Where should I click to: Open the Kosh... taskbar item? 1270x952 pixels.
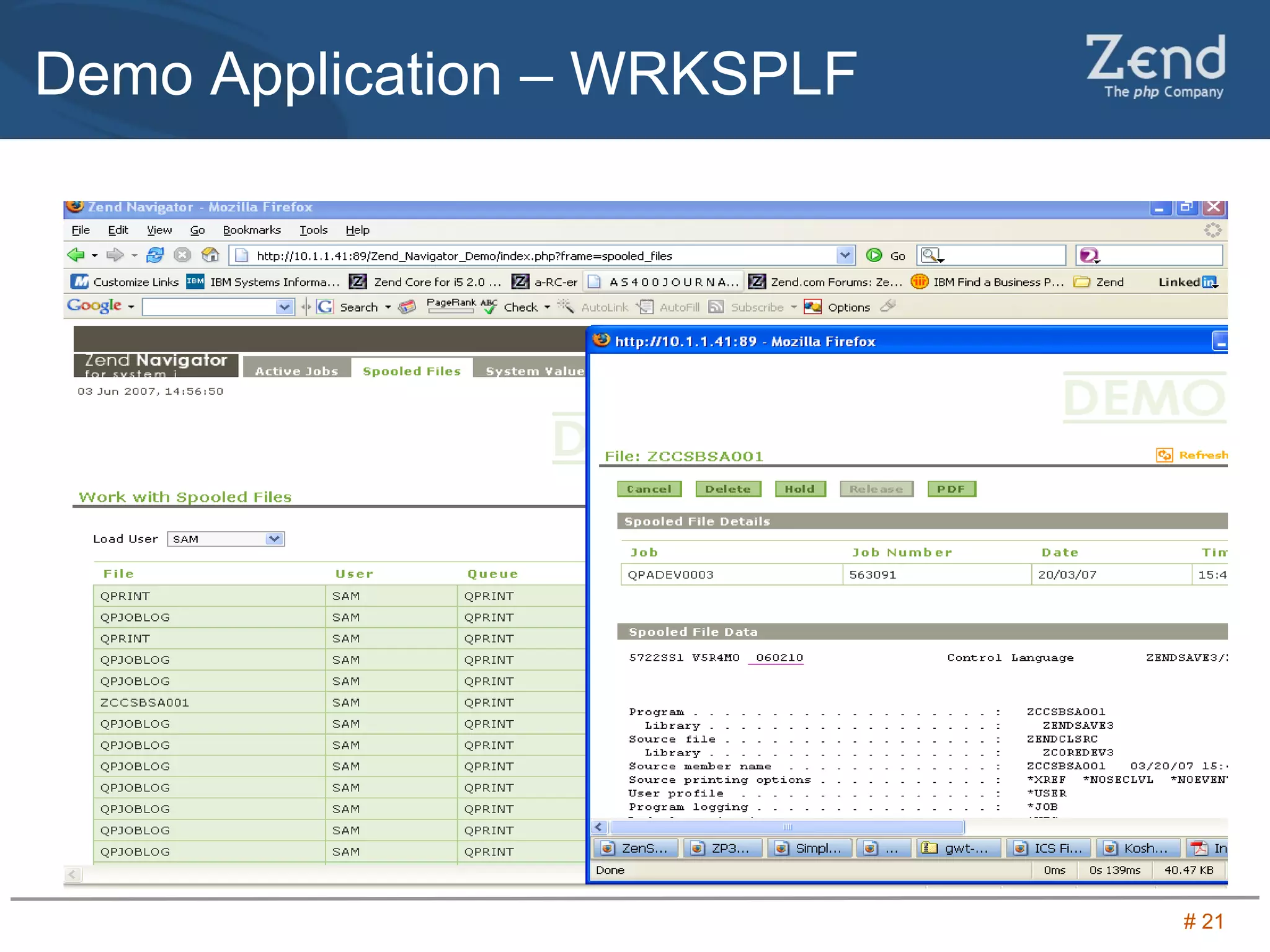pos(1138,848)
